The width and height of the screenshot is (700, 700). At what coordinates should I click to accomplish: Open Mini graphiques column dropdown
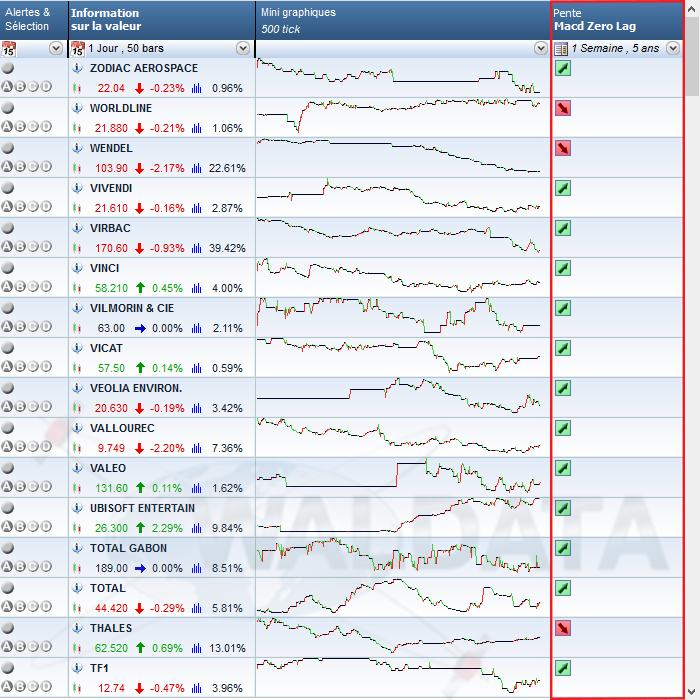[x=541, y=48]
